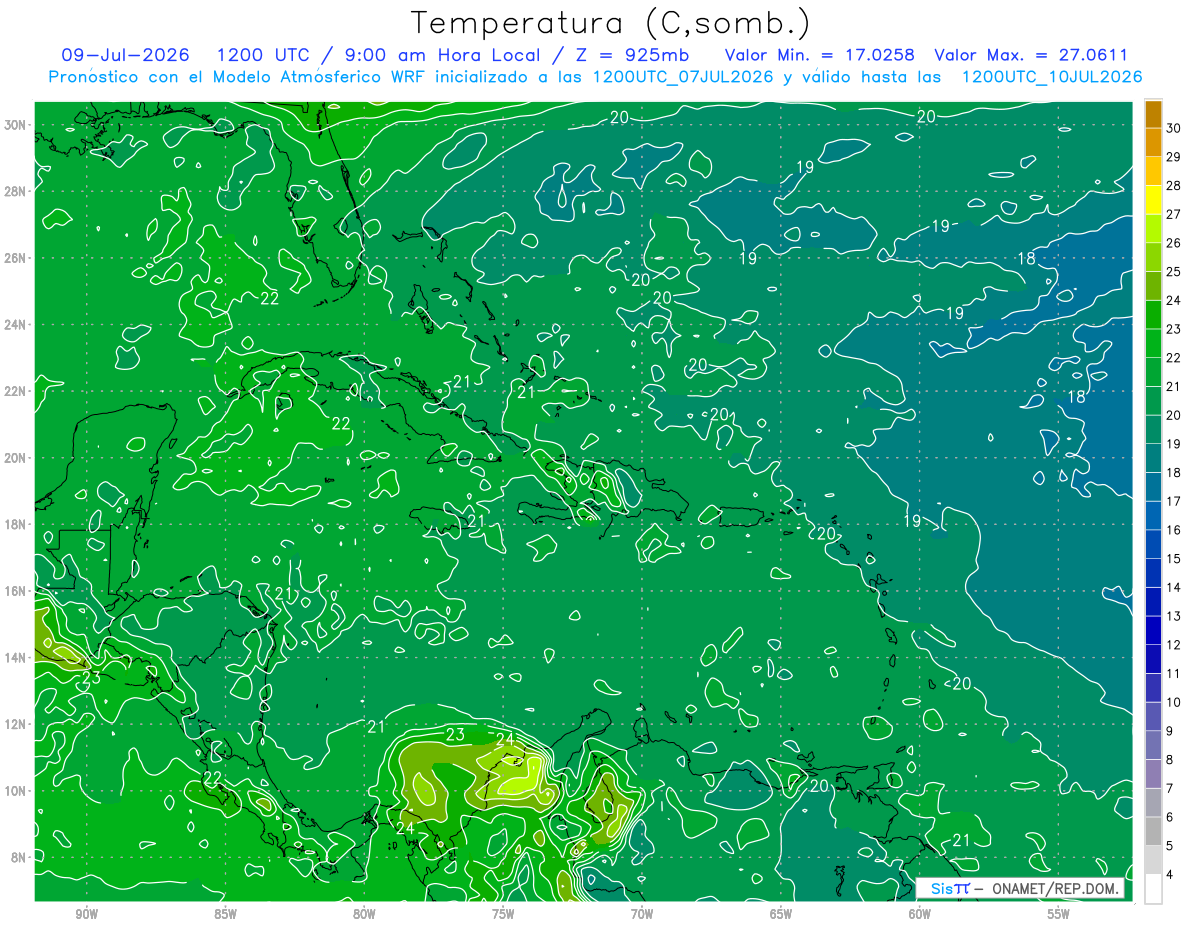
Task: Choose the dark blue legend swatch between 12 and 13
Action: [1153, 630]
